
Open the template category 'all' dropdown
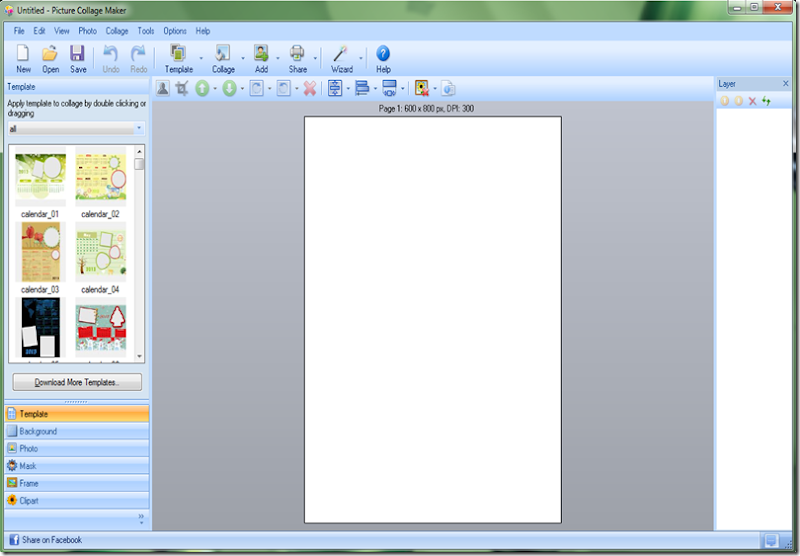tap(139, 129)
